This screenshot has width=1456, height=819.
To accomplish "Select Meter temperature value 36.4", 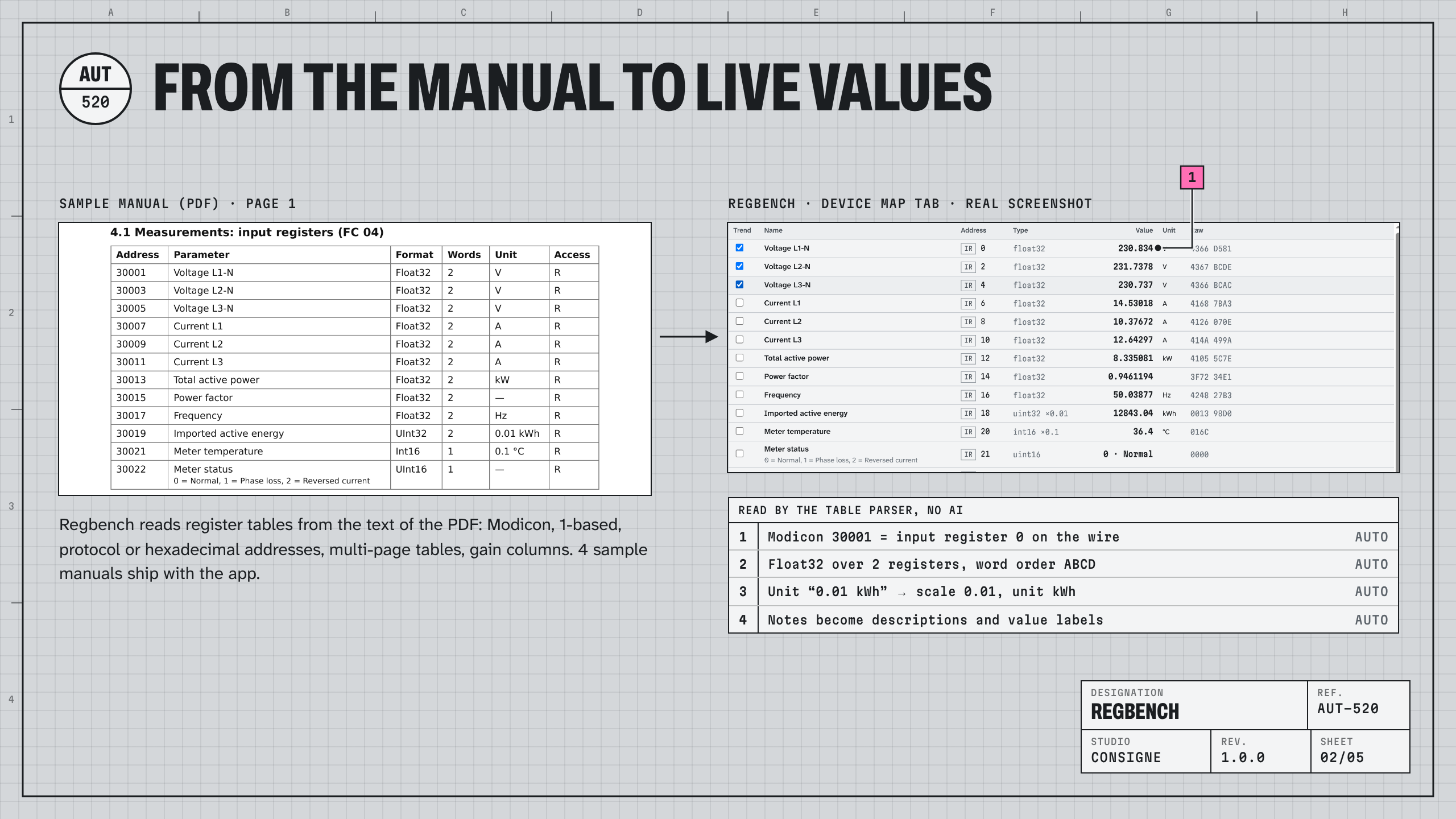I will pos(1143,432).
